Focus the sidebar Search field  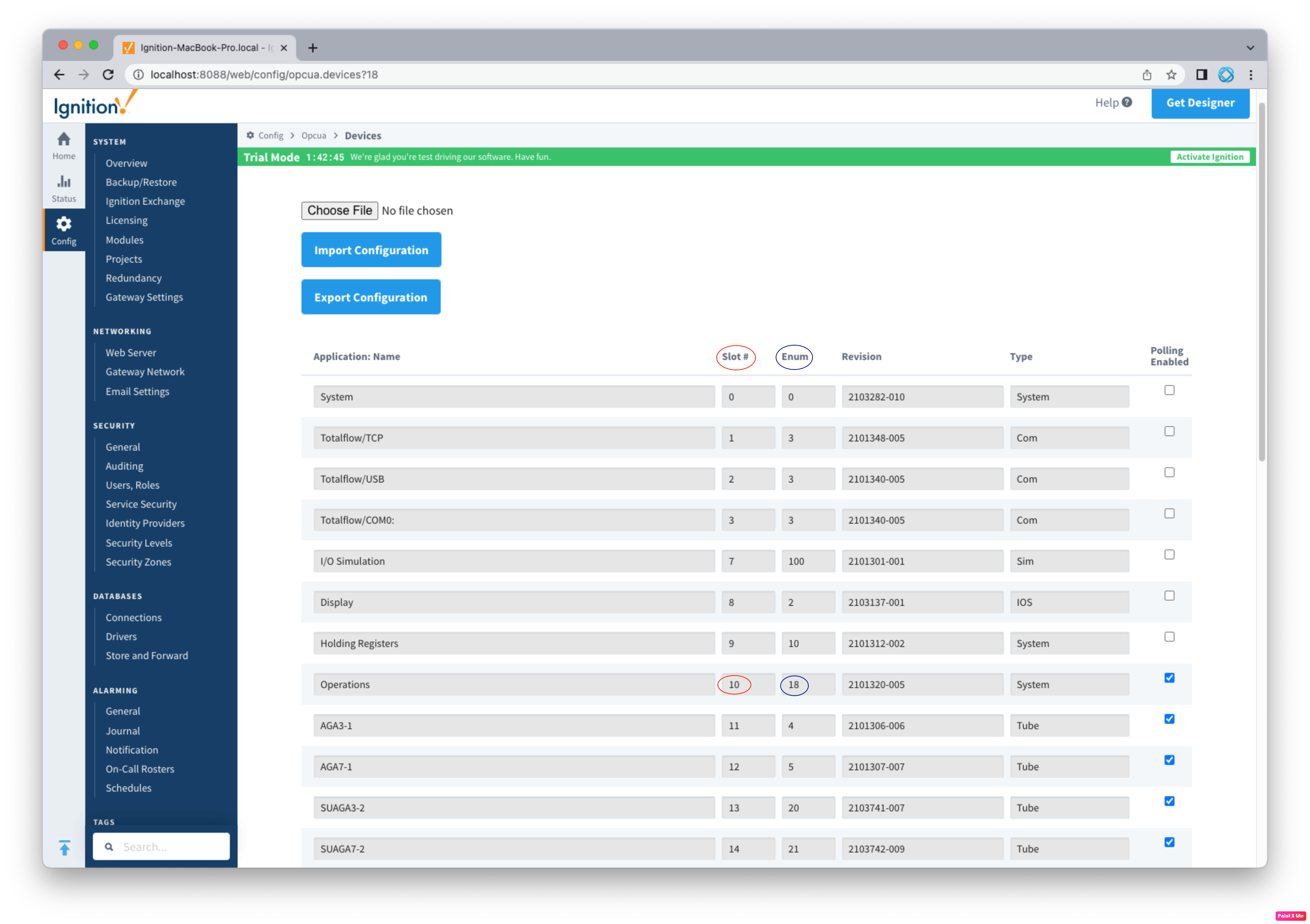coord(171,847)
